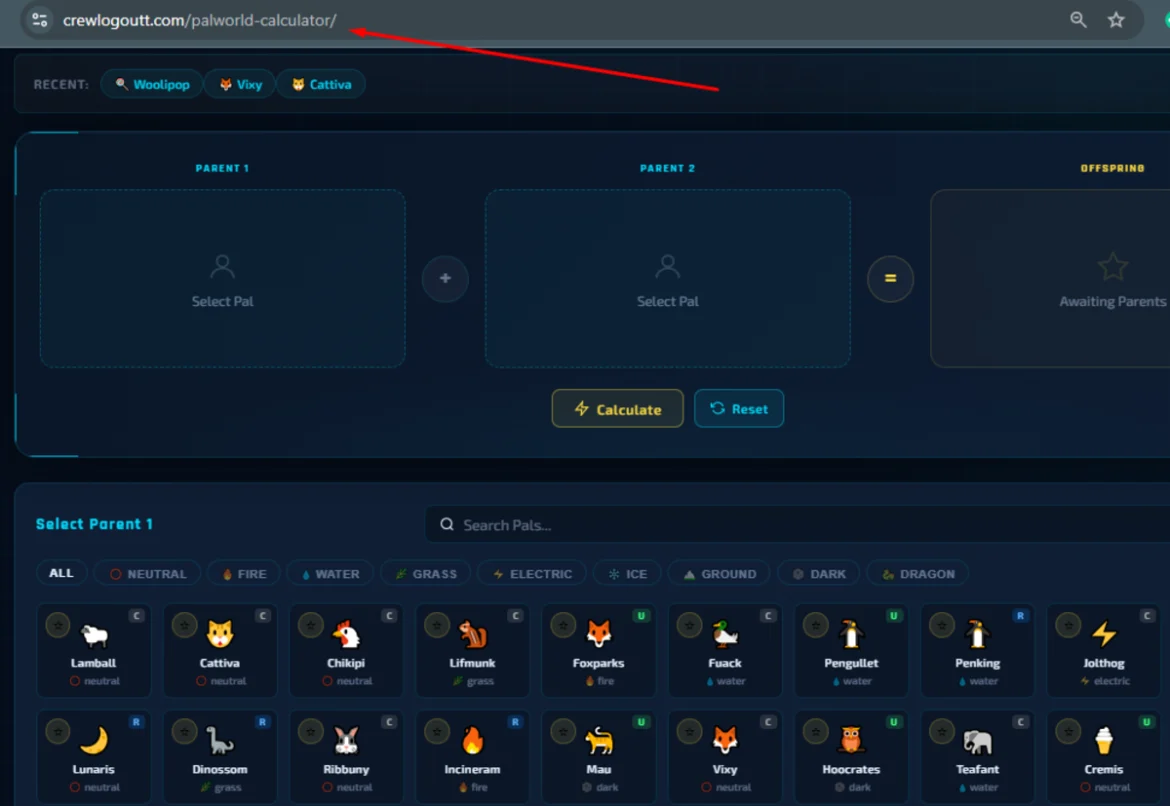Viewport: 1170px width, 806px height.
Task: Filter pals by GROUND type
Action: pyautogui.click(x=720, y=573)
